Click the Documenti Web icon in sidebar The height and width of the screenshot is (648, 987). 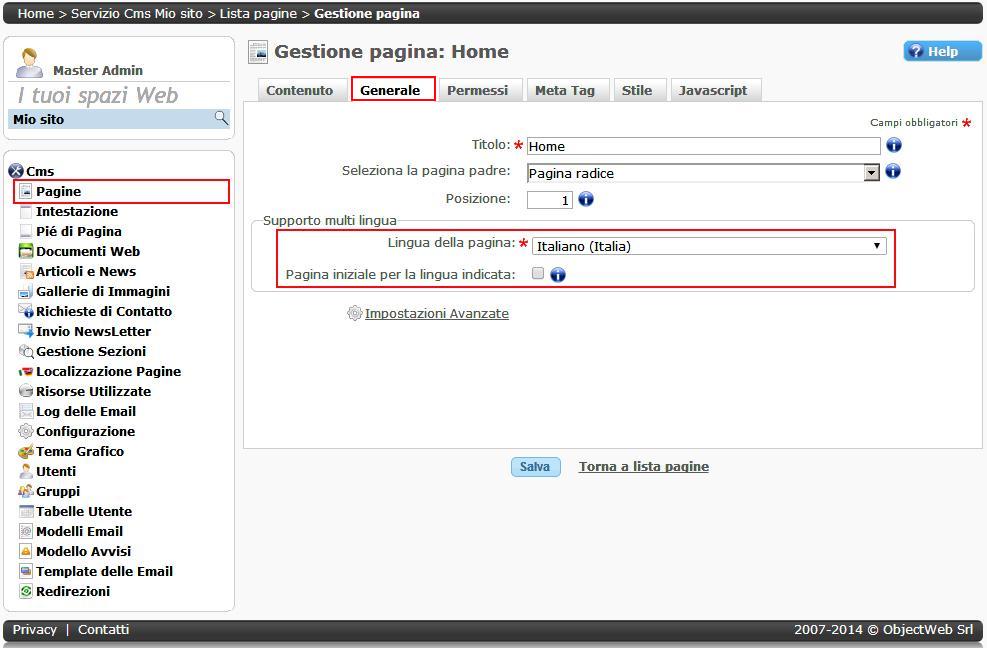click(x=26, y=251)
